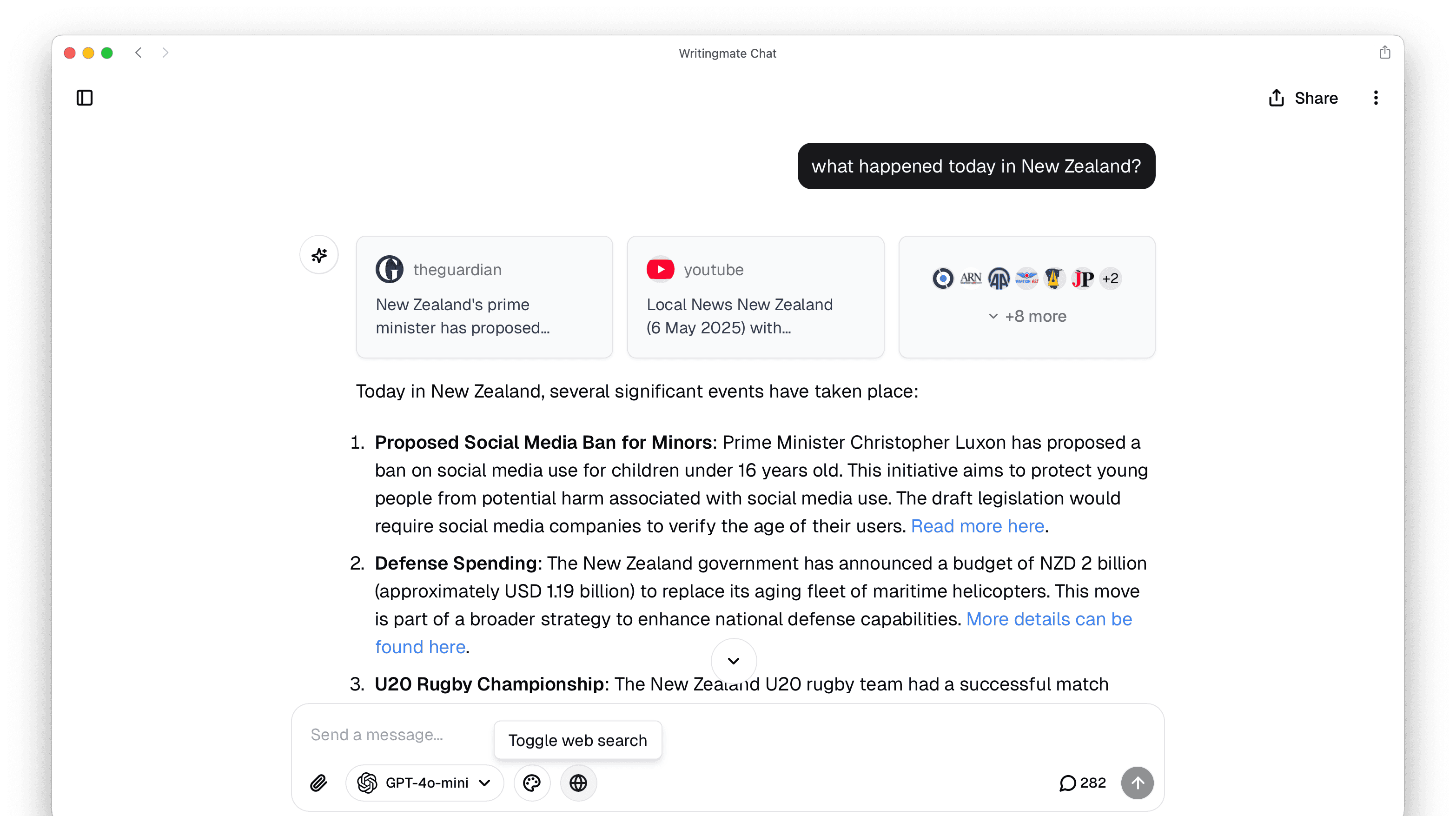Expand the +8 more sources list
This screenshot has height=816, width=1456.
click(1027, 316)
